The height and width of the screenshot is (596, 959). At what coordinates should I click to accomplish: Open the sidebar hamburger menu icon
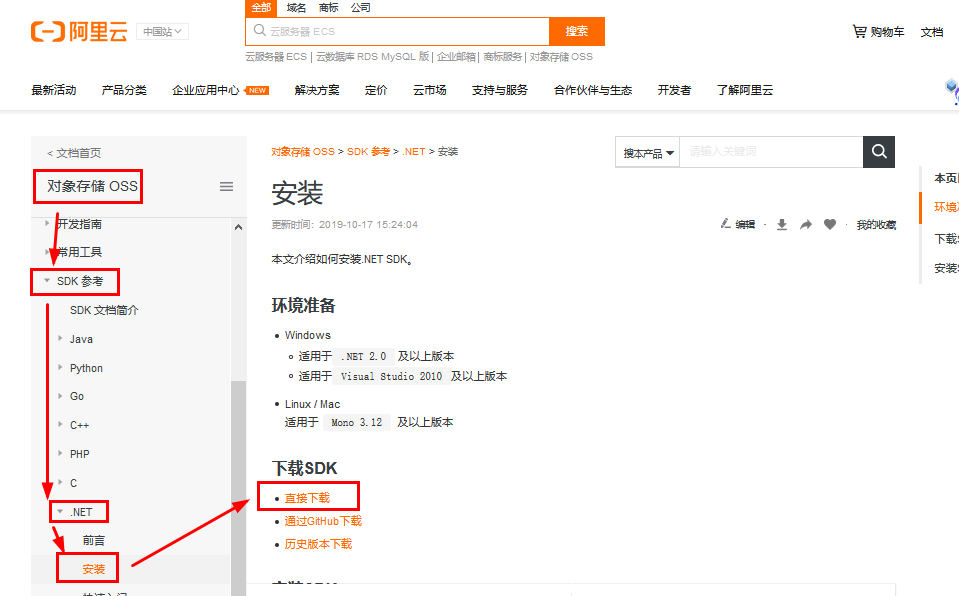point(226,187)
